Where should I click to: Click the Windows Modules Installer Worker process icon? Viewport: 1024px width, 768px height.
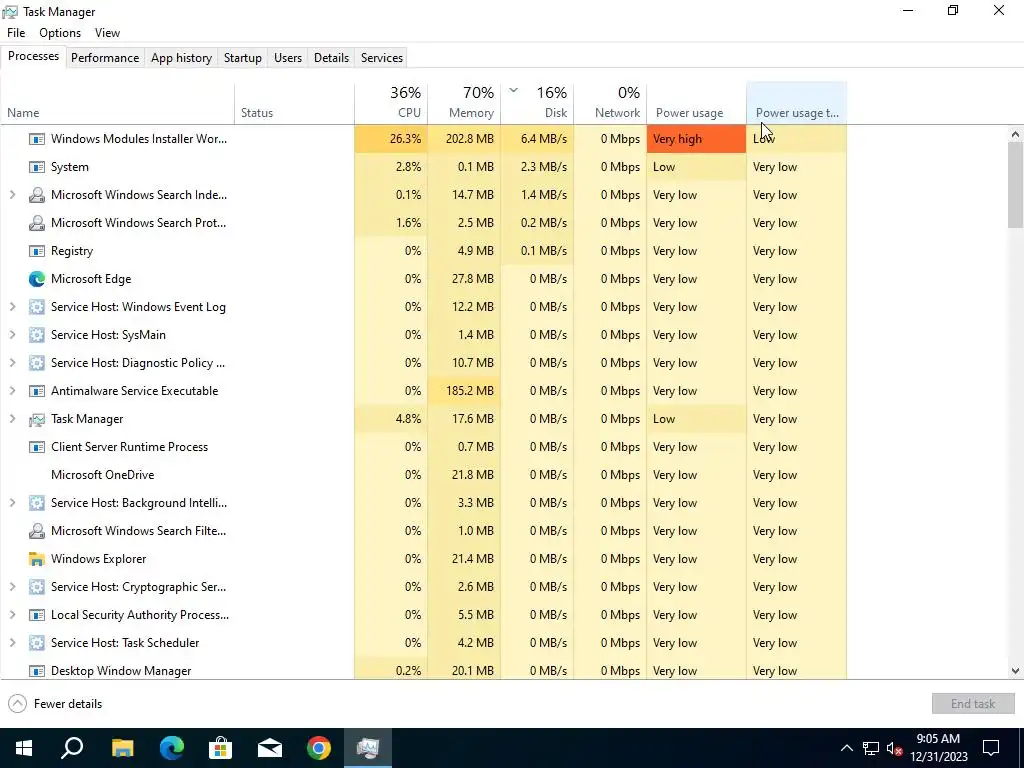point(37,139)
